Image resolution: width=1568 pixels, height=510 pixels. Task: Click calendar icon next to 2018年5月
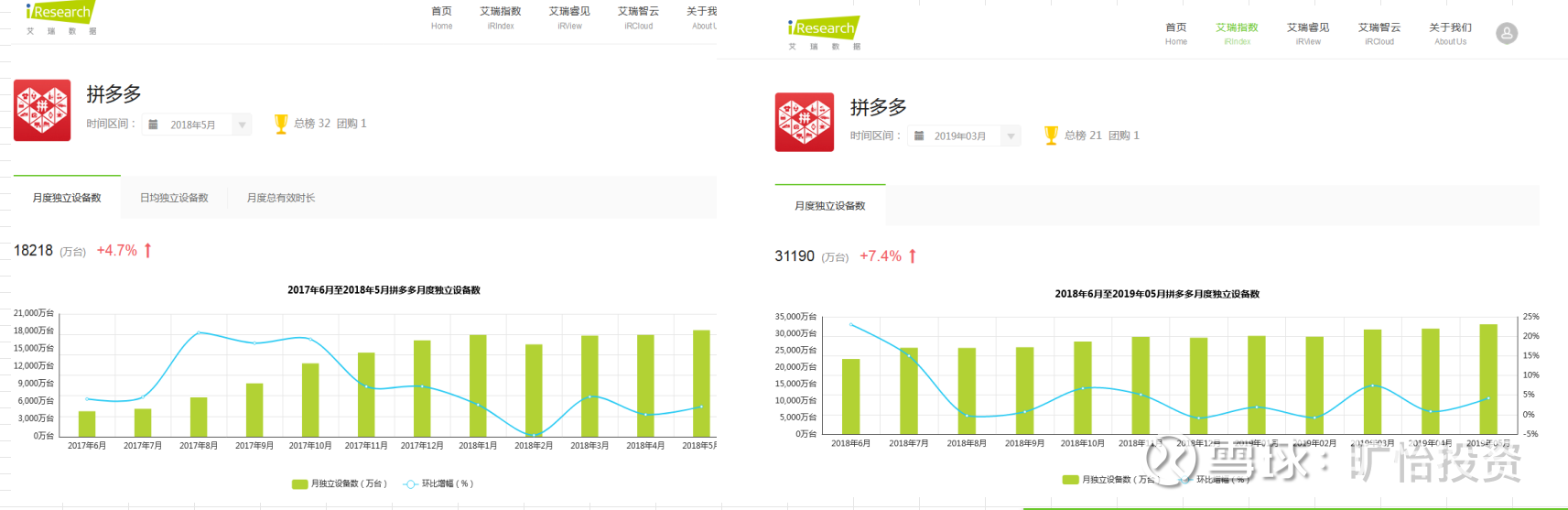coord(153,125)
